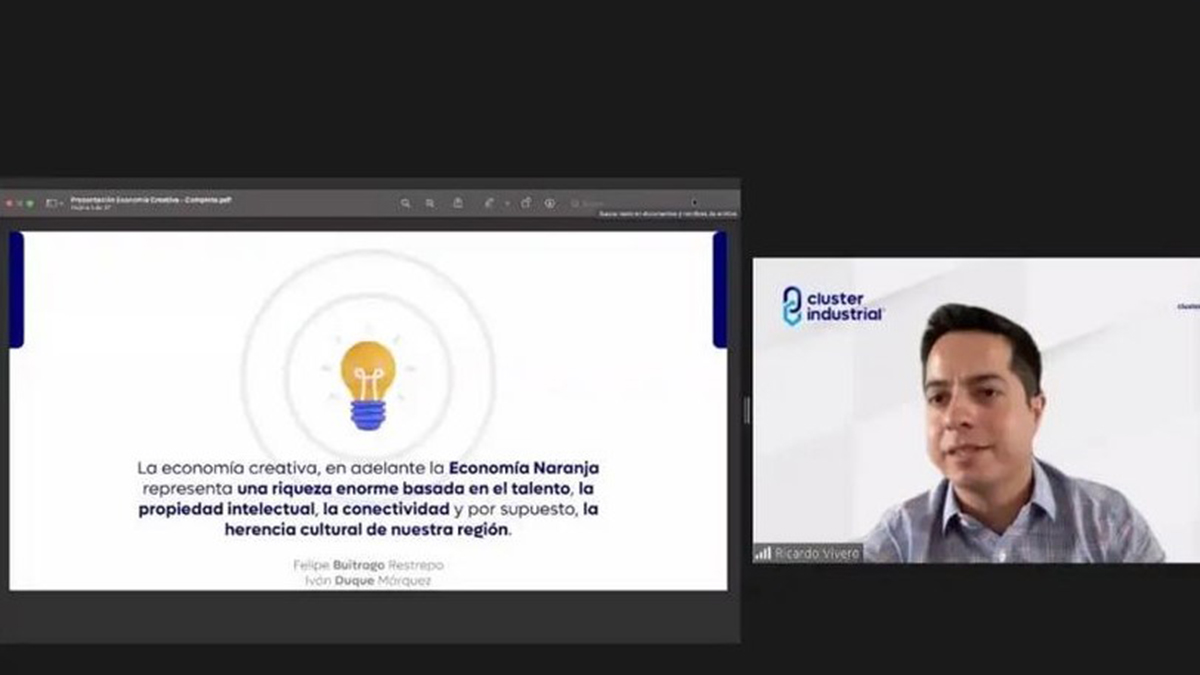Screen dimensions: 1200x675
Task: Open the share icon in Preview toolbar
Action: [458, 203]
